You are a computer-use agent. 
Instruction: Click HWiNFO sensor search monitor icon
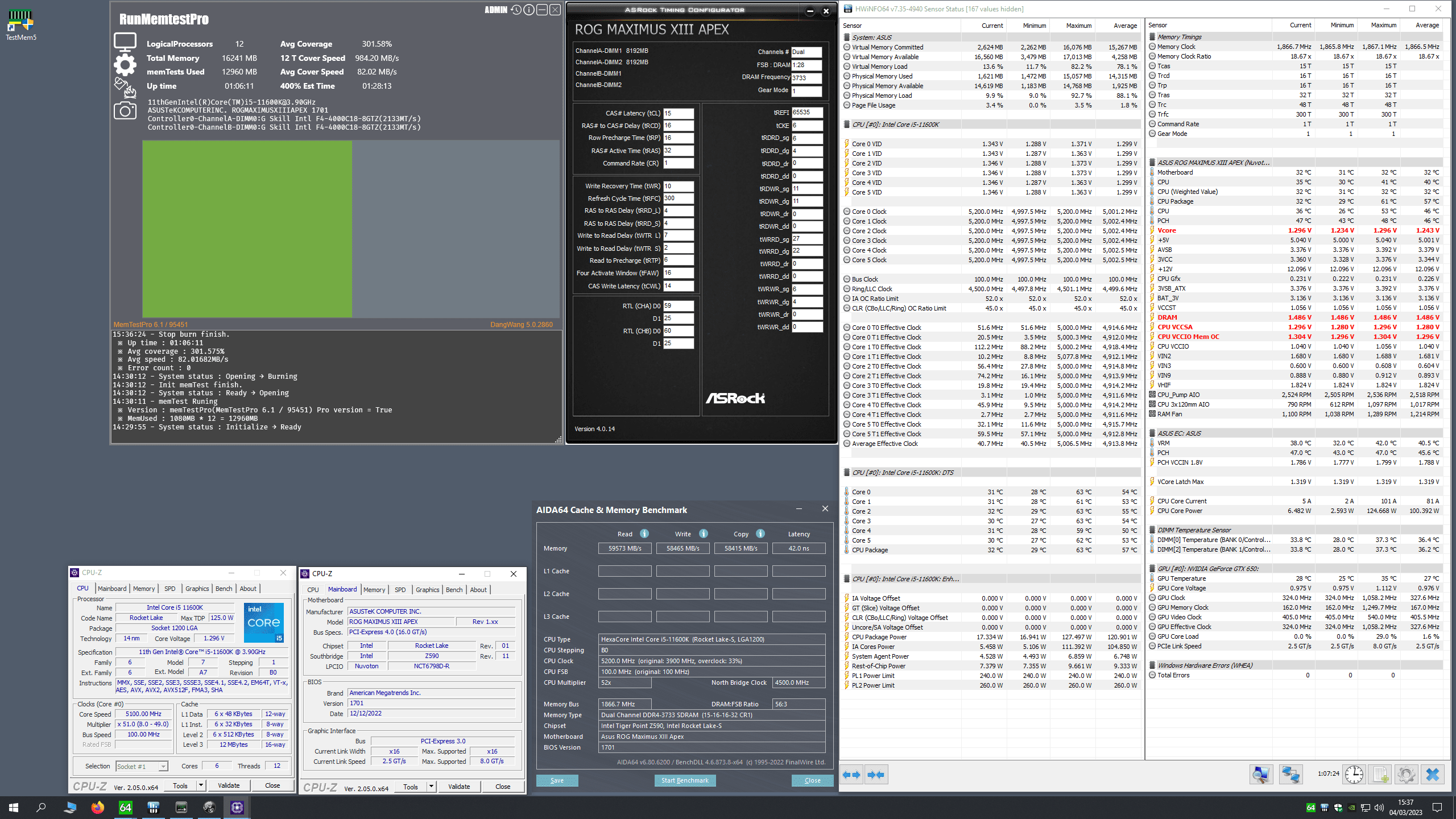1261,775
